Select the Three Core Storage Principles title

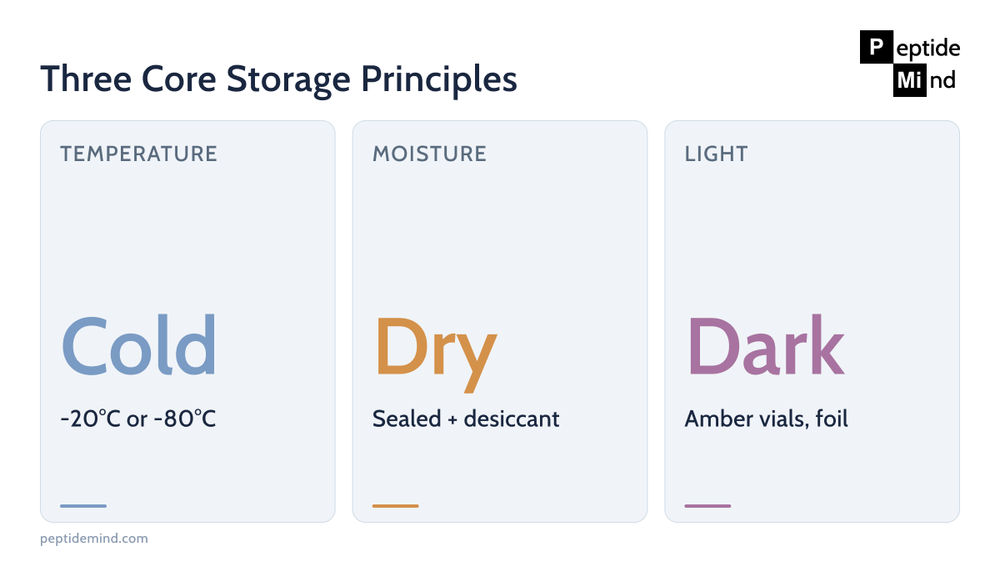click(279, 79)
